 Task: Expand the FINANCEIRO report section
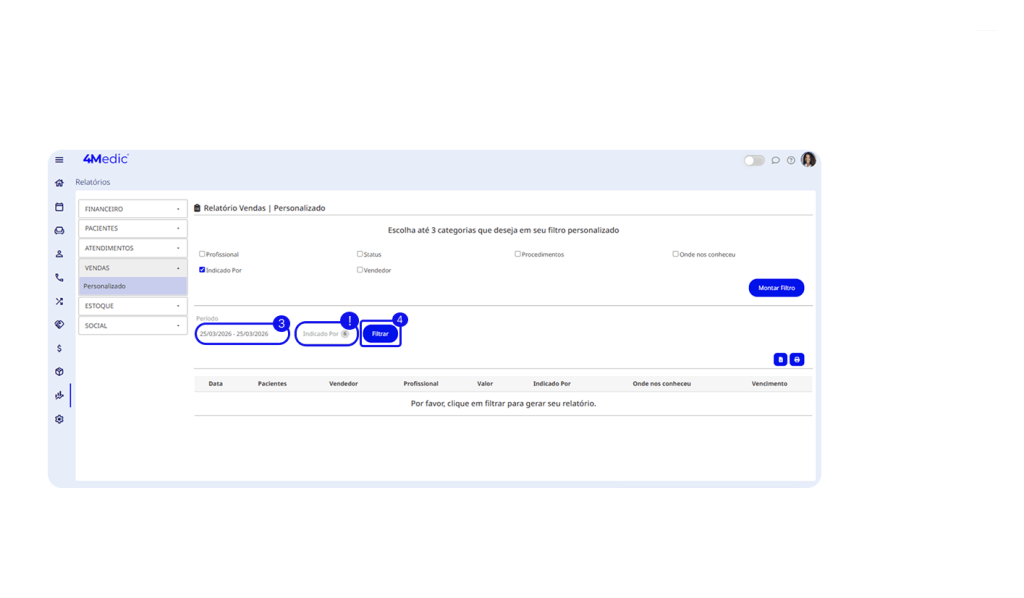132,209
